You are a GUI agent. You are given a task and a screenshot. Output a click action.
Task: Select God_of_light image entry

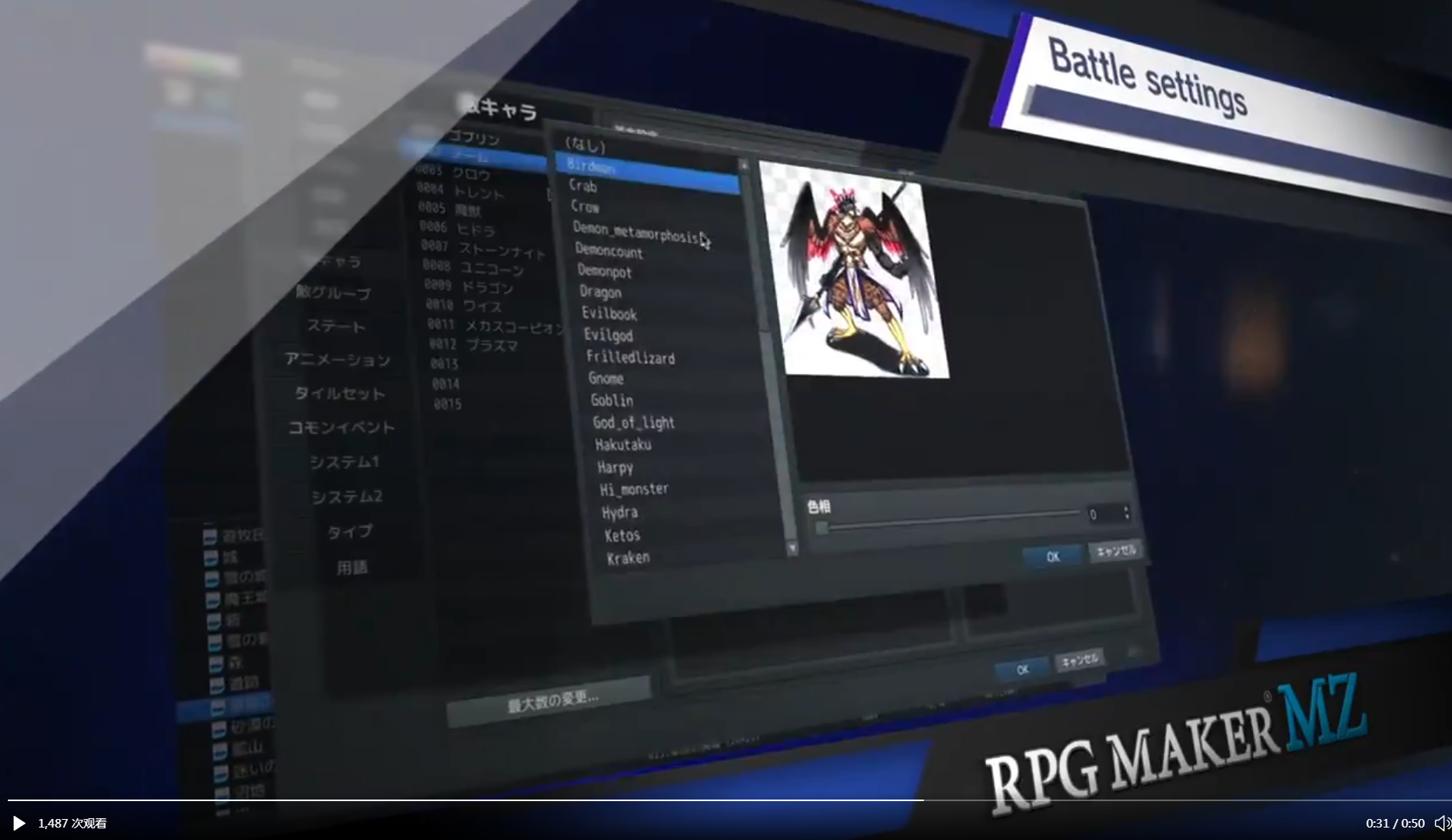point(633,423)
